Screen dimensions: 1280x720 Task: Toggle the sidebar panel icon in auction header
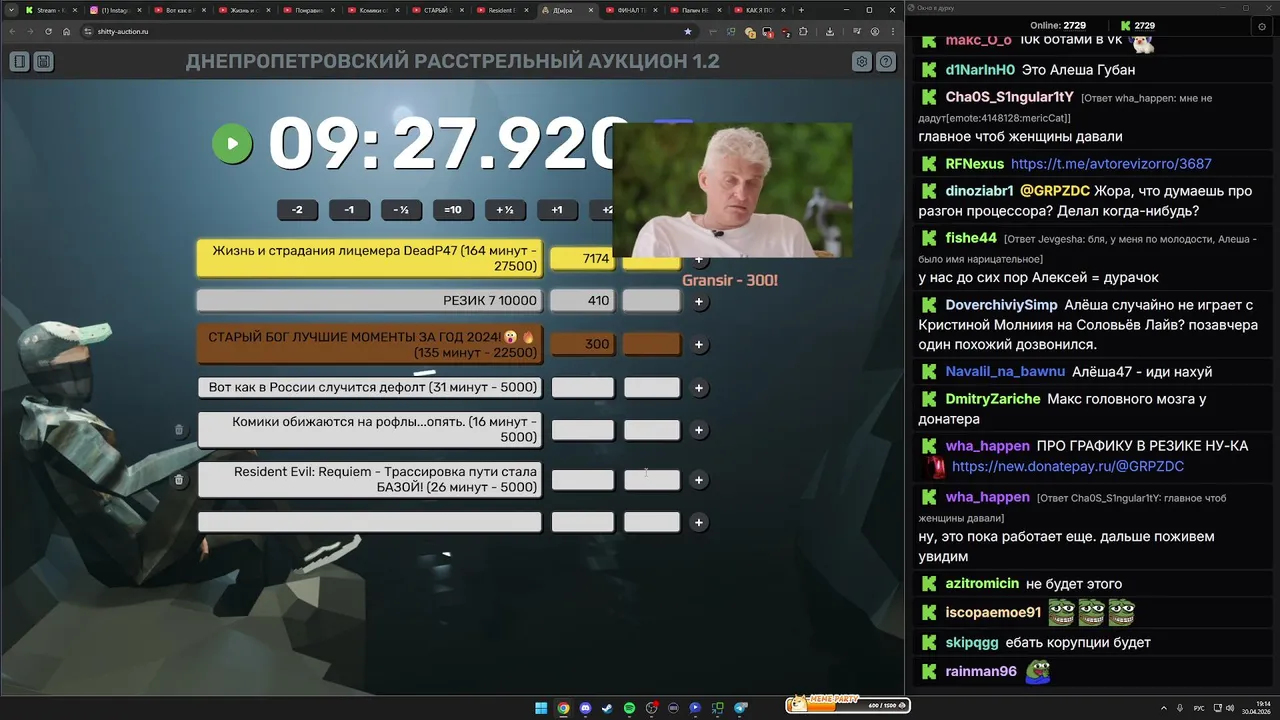[19, 62]
